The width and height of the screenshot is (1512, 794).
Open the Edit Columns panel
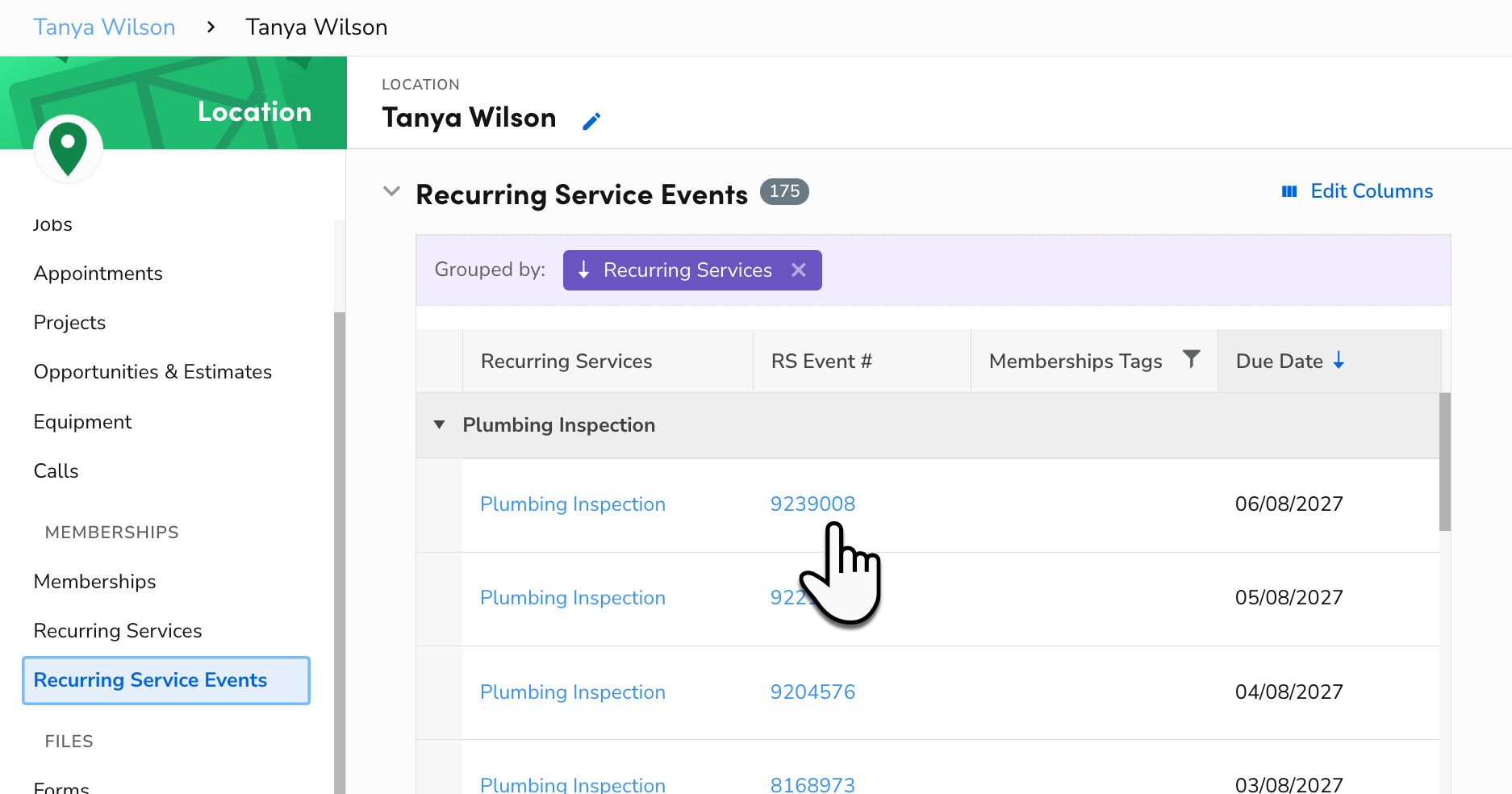[1372, 190]
